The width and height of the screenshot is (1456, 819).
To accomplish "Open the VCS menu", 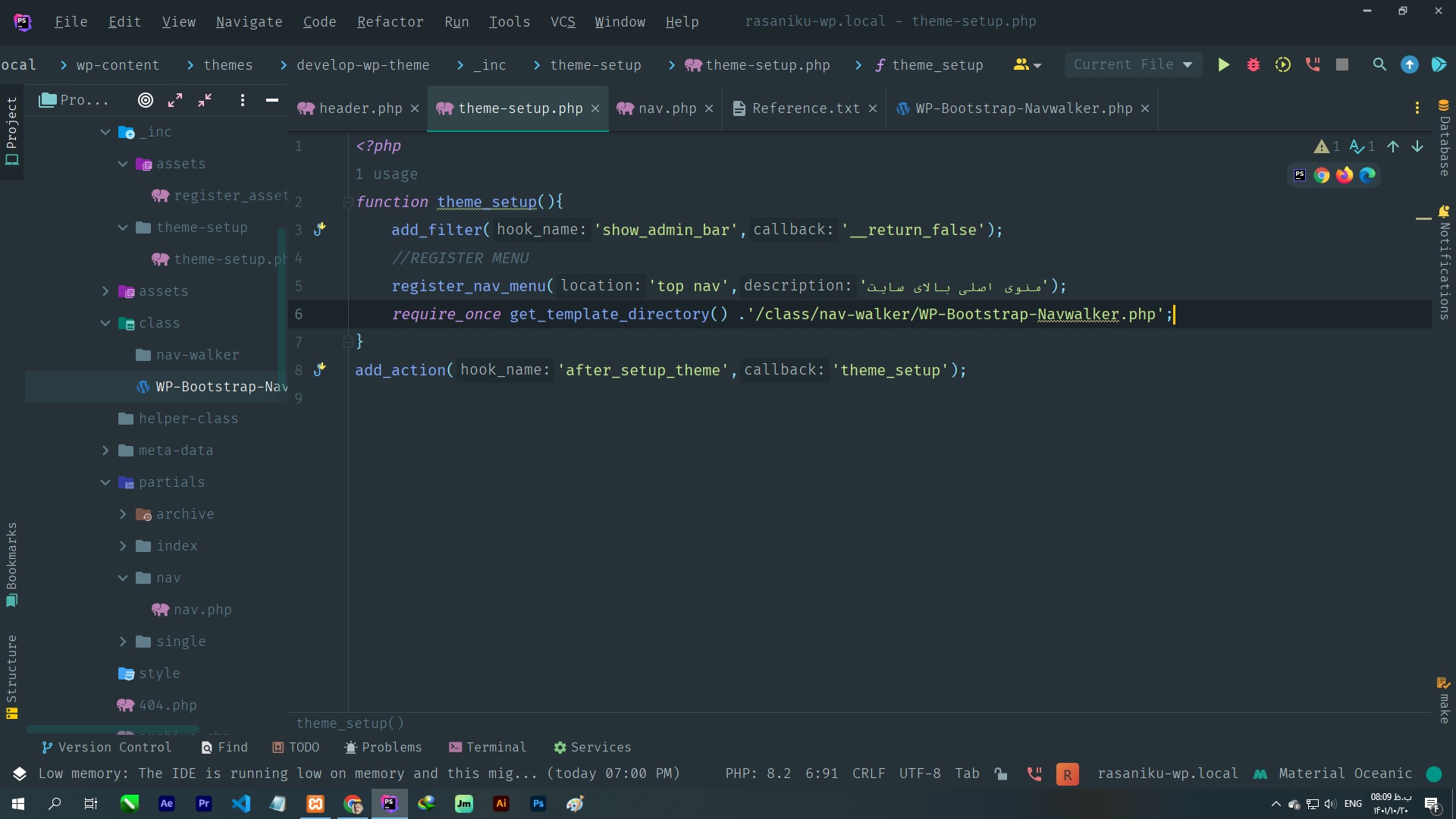I will tap(562, 22).
